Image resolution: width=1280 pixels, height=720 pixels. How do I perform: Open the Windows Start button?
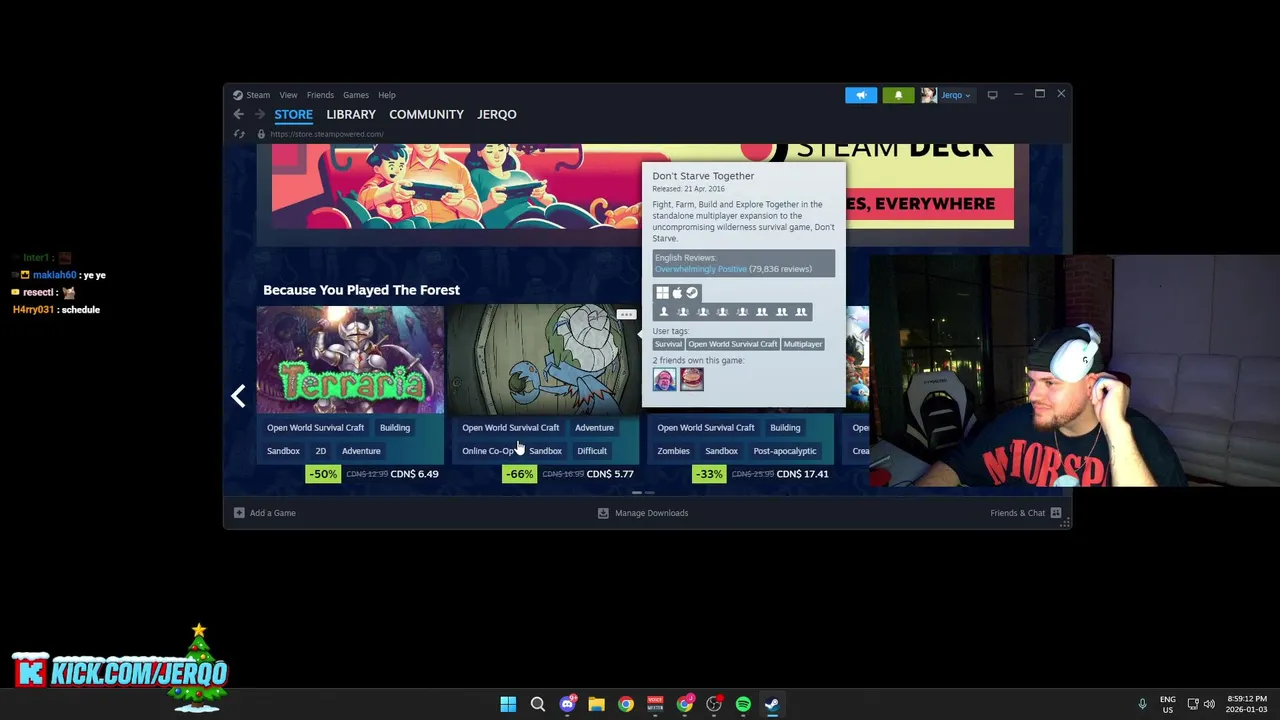pyautogui.click(x=508, y=704)
